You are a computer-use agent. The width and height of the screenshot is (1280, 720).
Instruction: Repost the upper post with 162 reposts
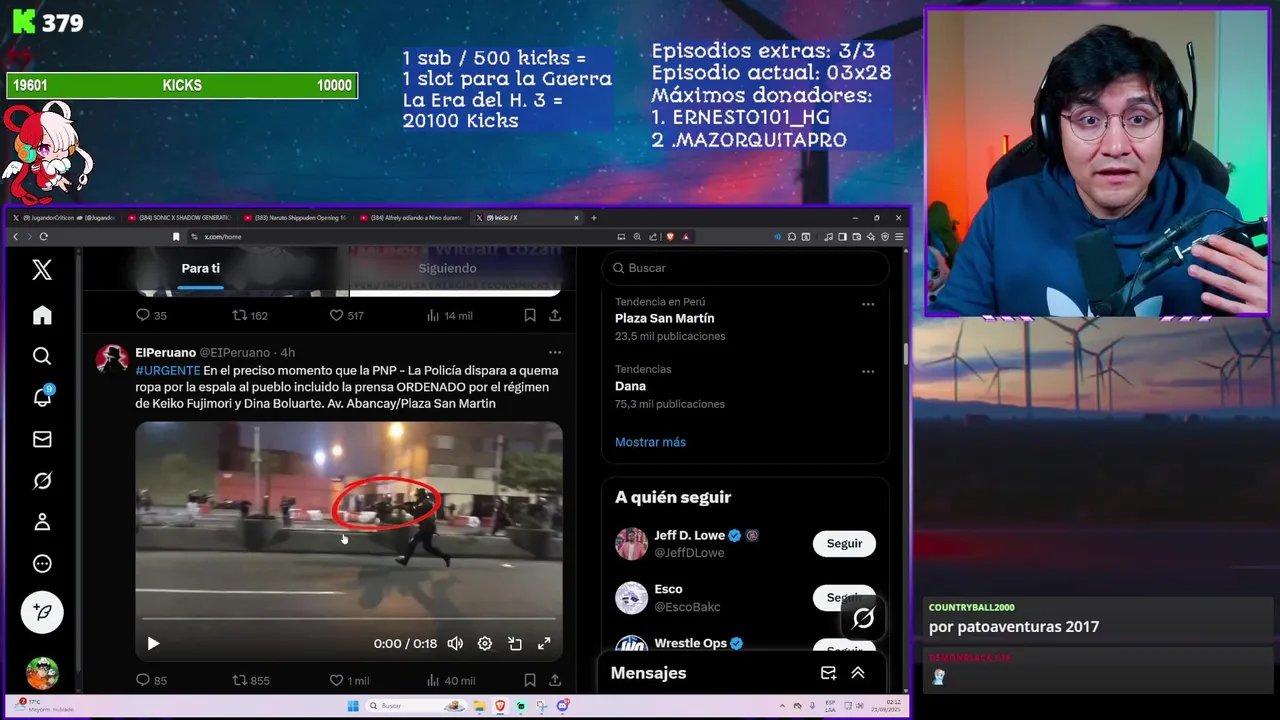coord(250,315)
